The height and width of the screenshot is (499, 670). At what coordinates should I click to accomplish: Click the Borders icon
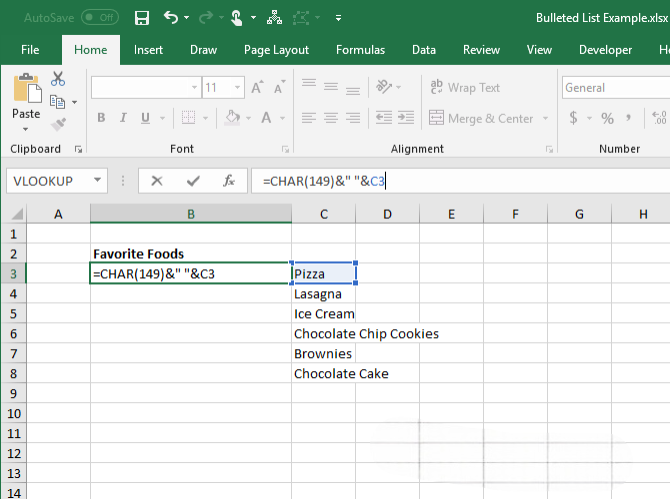(188, 117)
